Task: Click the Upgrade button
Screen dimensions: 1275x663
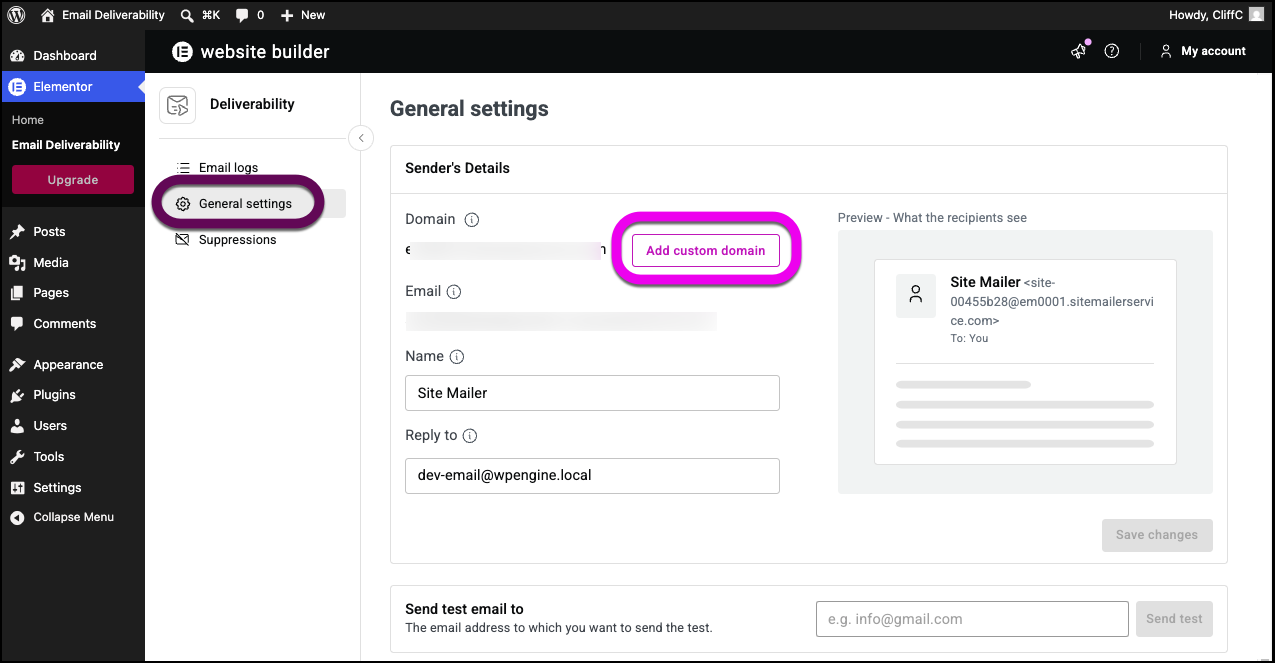Action: [73, 180]
